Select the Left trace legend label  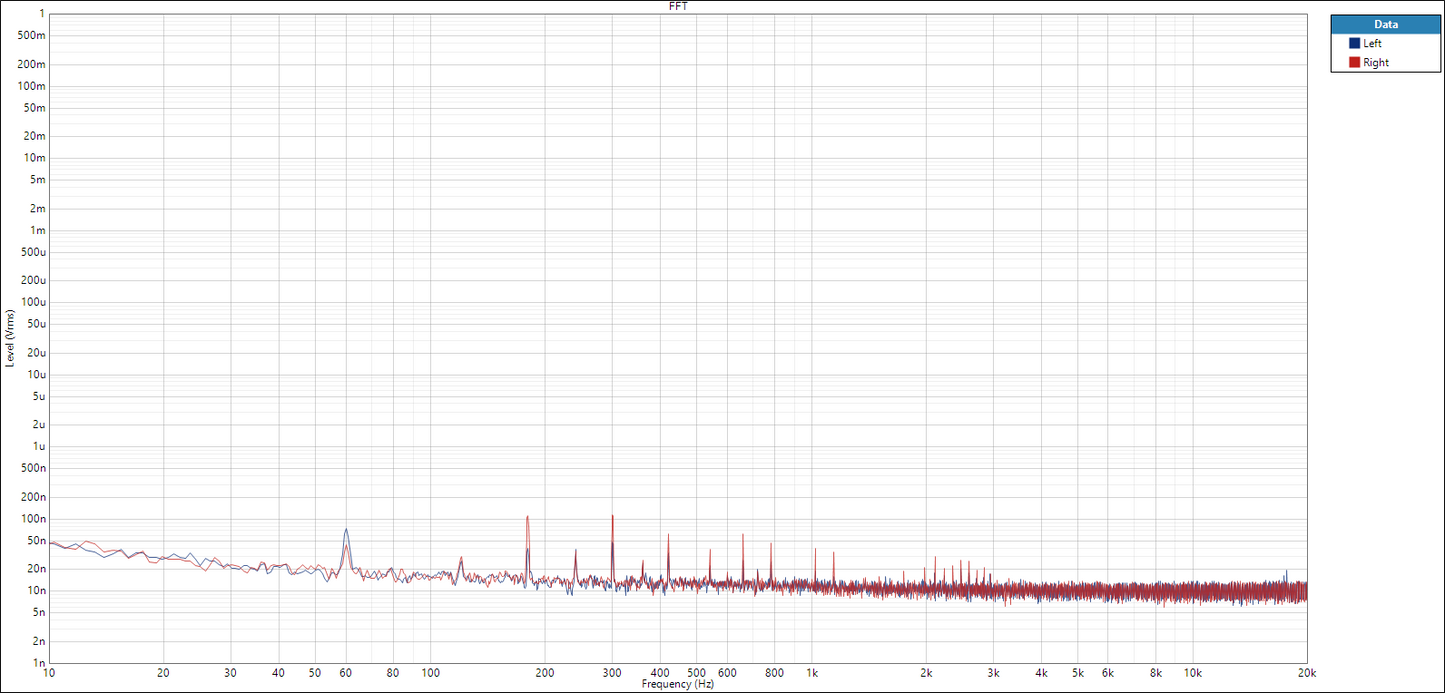coord(1372,44)
